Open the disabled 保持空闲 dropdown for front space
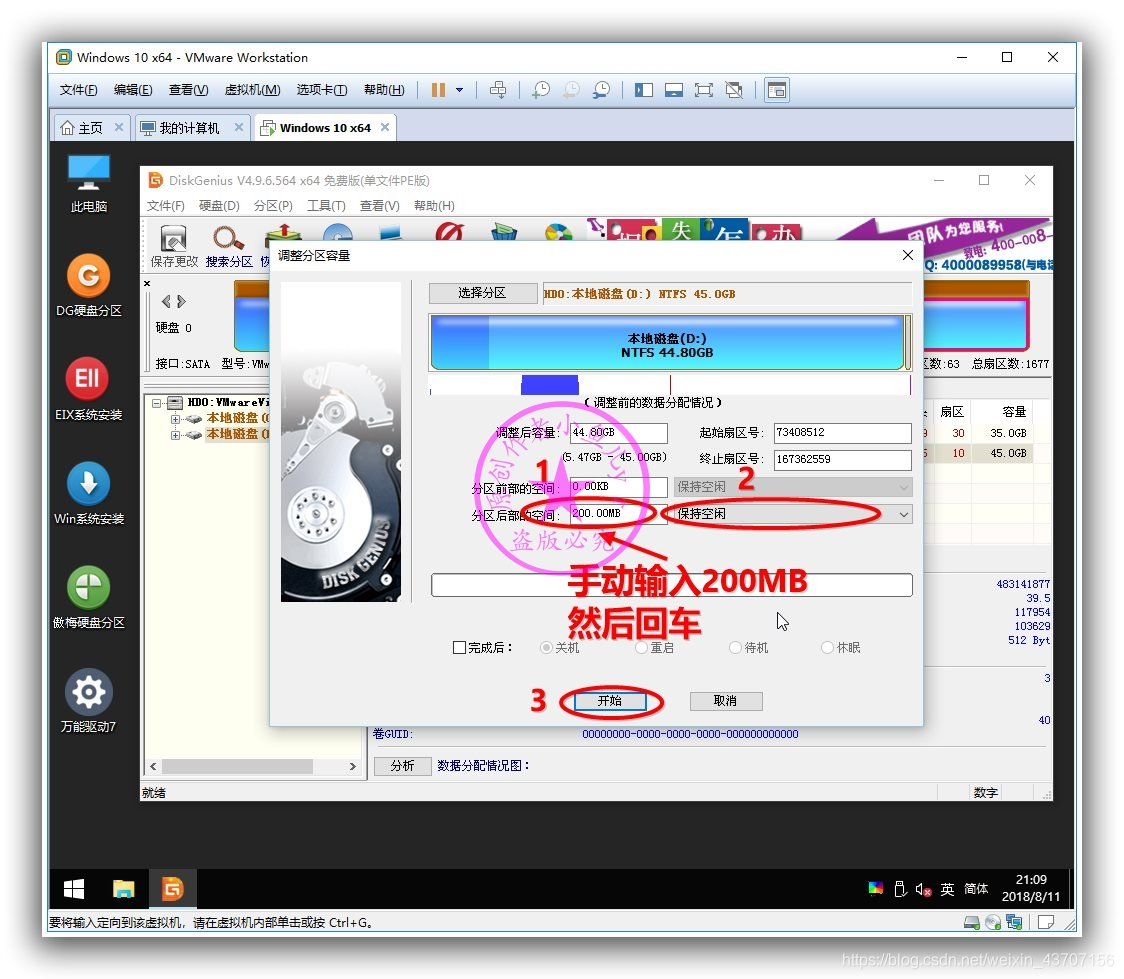This screenshot has height=979, width=1124. tap(793, 487)
